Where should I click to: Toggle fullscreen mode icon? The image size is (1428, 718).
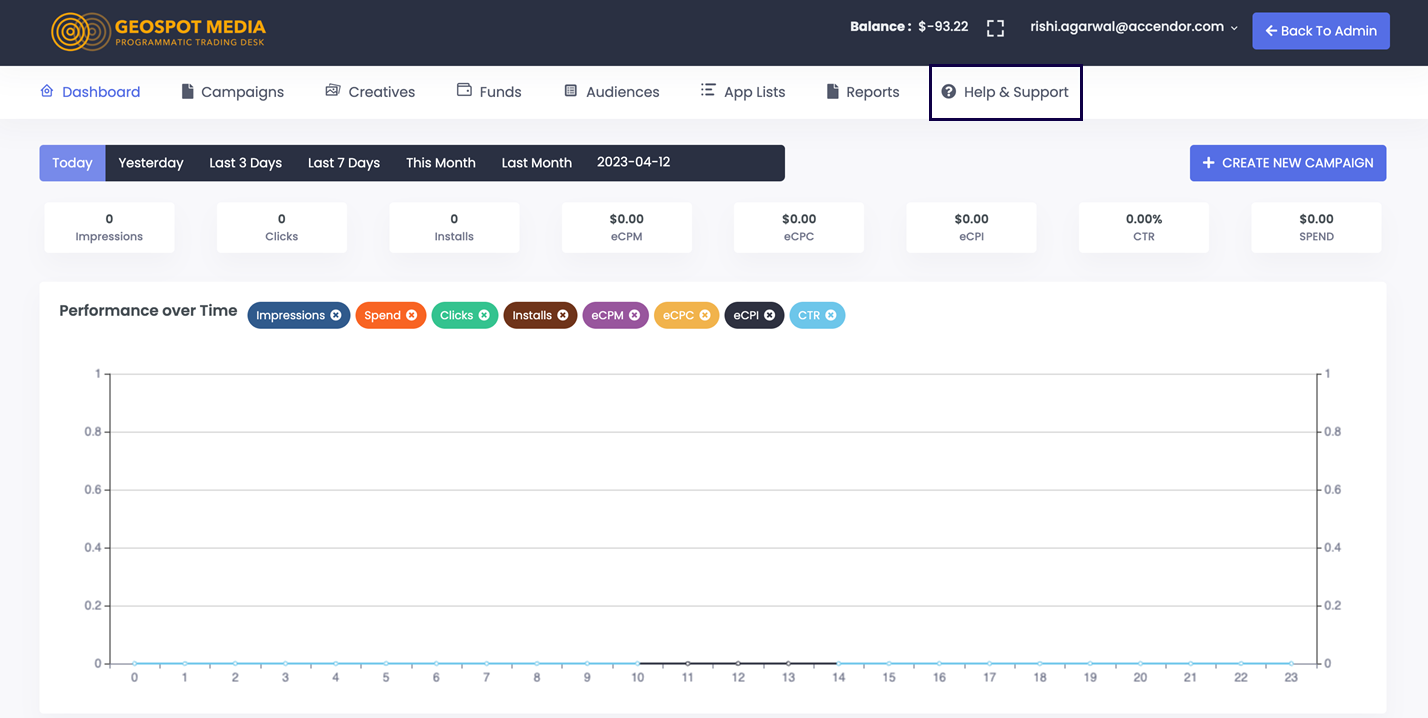(995, 28)
